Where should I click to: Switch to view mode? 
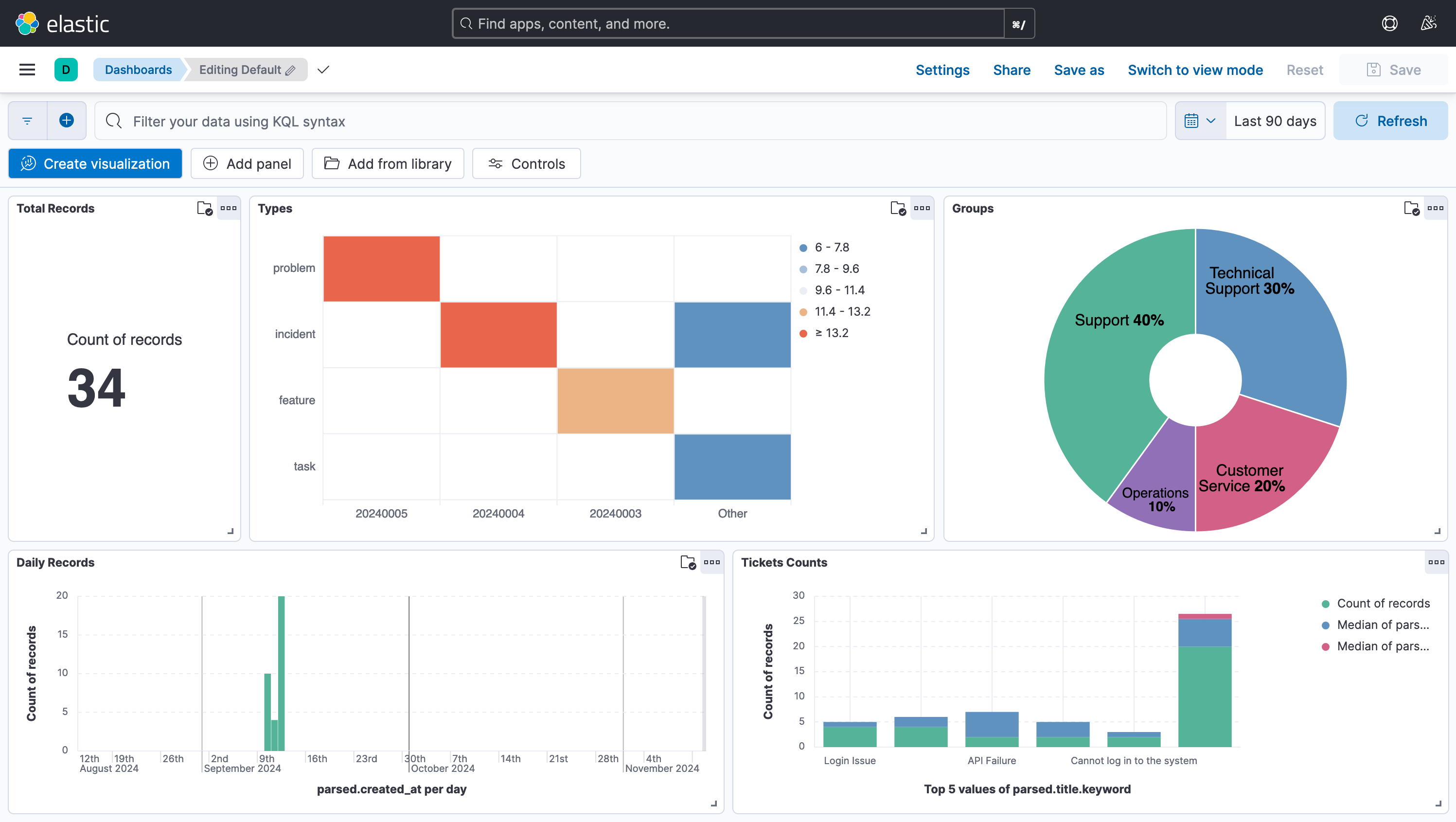click(x=1195, y=70)
